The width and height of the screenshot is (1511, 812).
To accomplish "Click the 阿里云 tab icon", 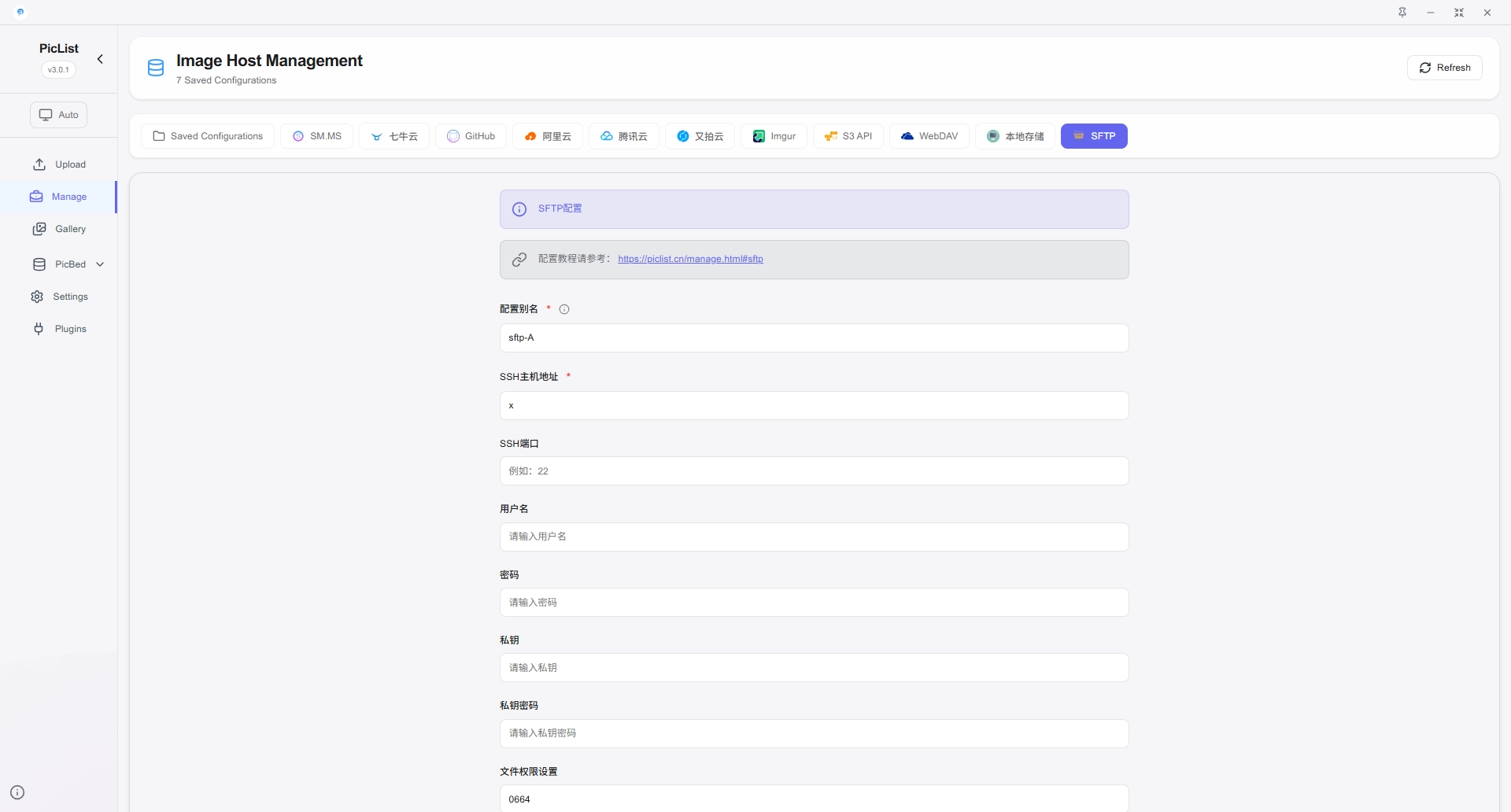I will coord(530,136).
